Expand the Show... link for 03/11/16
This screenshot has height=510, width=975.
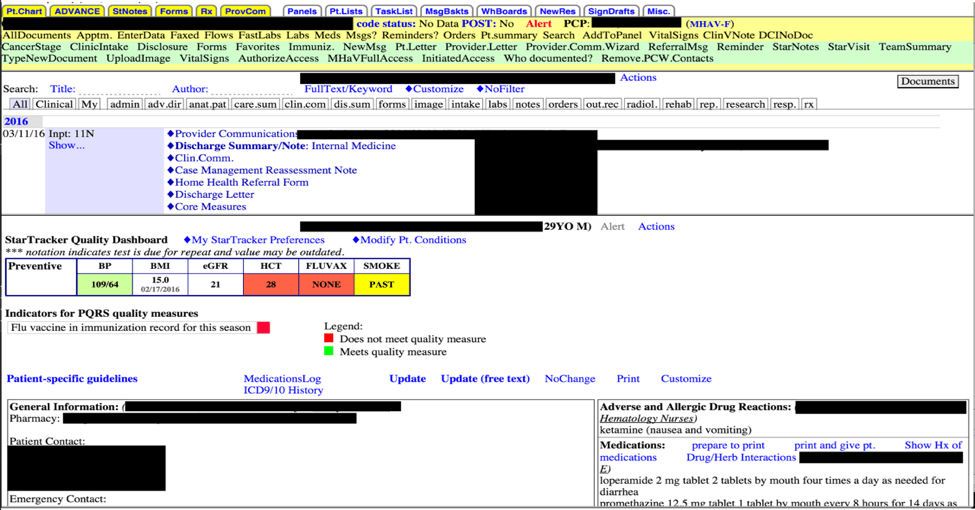[x=67, y=146]
